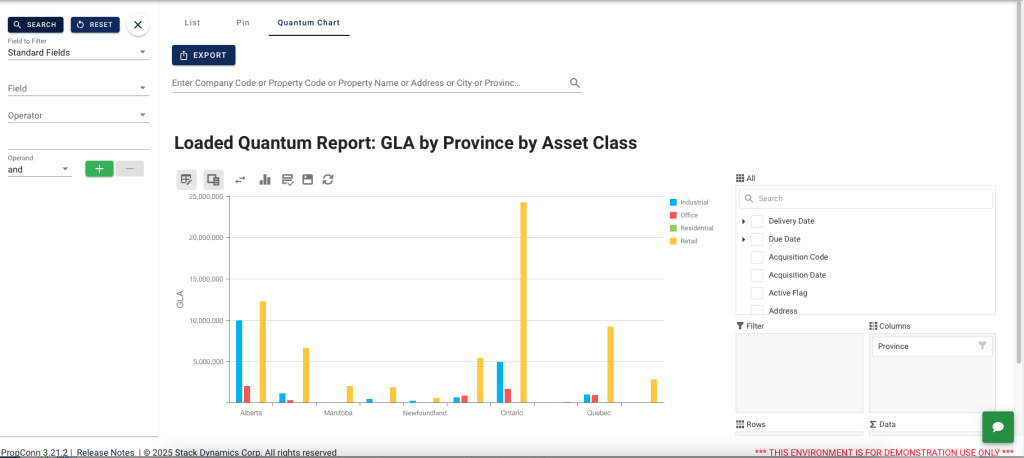Switch to the List tab
This screenshot has width=1024, height=458.
(193, 21)
